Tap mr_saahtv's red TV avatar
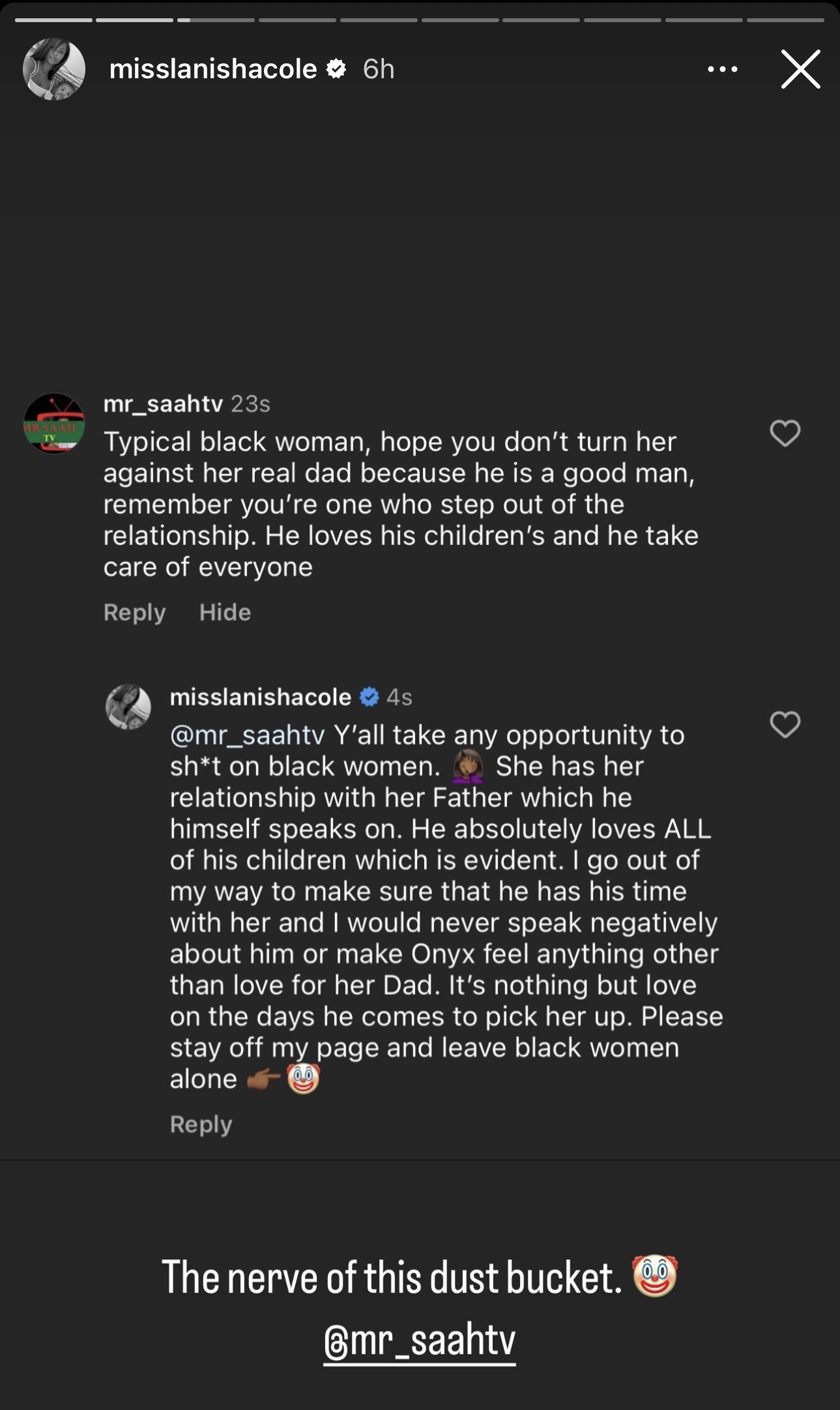The width and height of the screenshot is (840, 1410). click(x=55, y=424)
